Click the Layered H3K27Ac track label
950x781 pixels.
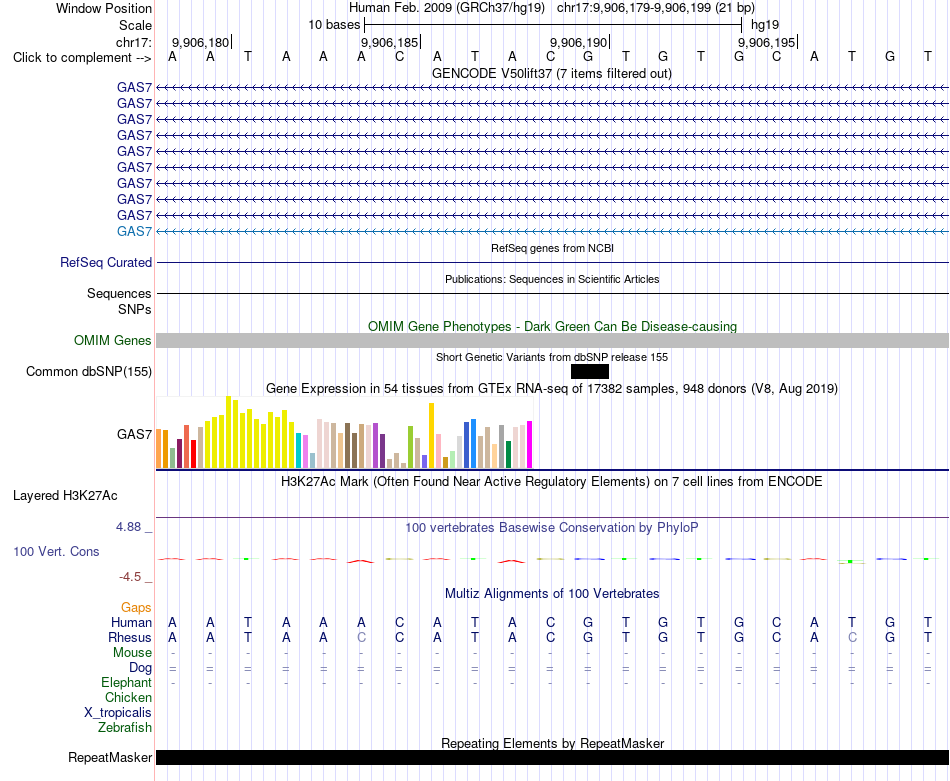point(65,496)
